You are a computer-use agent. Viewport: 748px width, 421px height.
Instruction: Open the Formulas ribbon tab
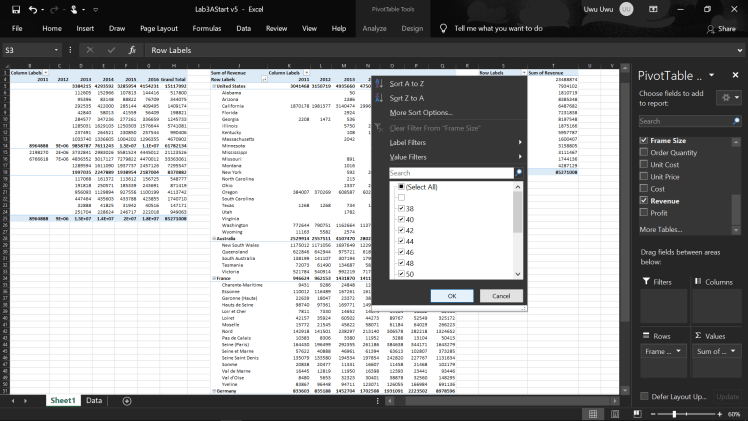coord(207,29)
